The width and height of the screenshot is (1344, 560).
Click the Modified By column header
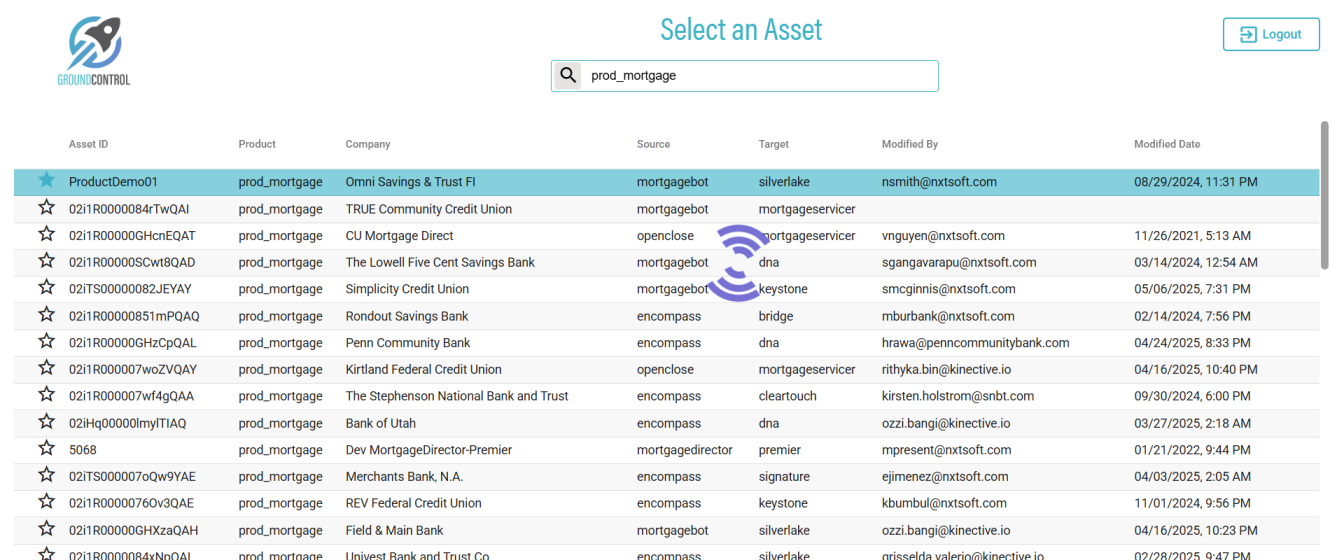pyautogui.click(x=910, y=144)
